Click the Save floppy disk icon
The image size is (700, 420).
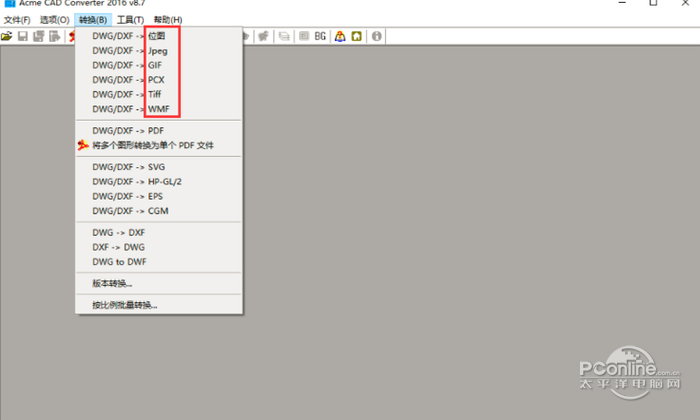click(22, 36)
